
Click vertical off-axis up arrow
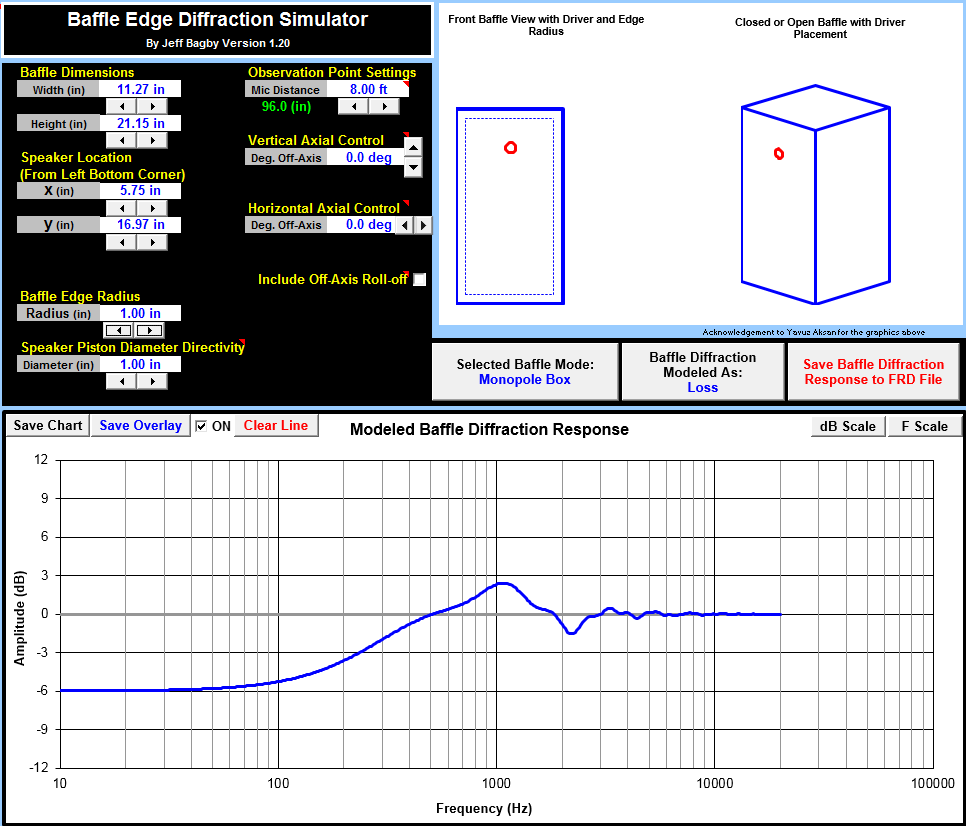click(x=413, y=147)
